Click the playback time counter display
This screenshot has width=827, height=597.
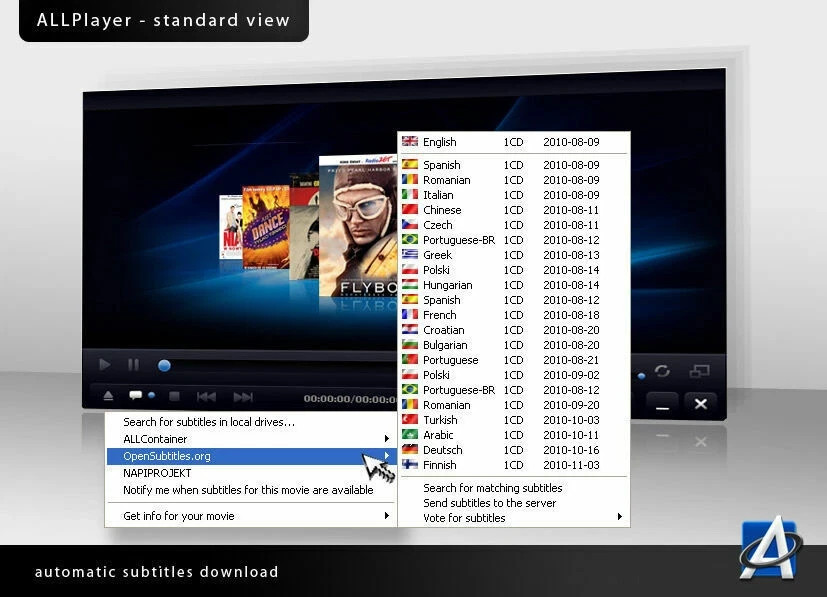pos(350,399)
